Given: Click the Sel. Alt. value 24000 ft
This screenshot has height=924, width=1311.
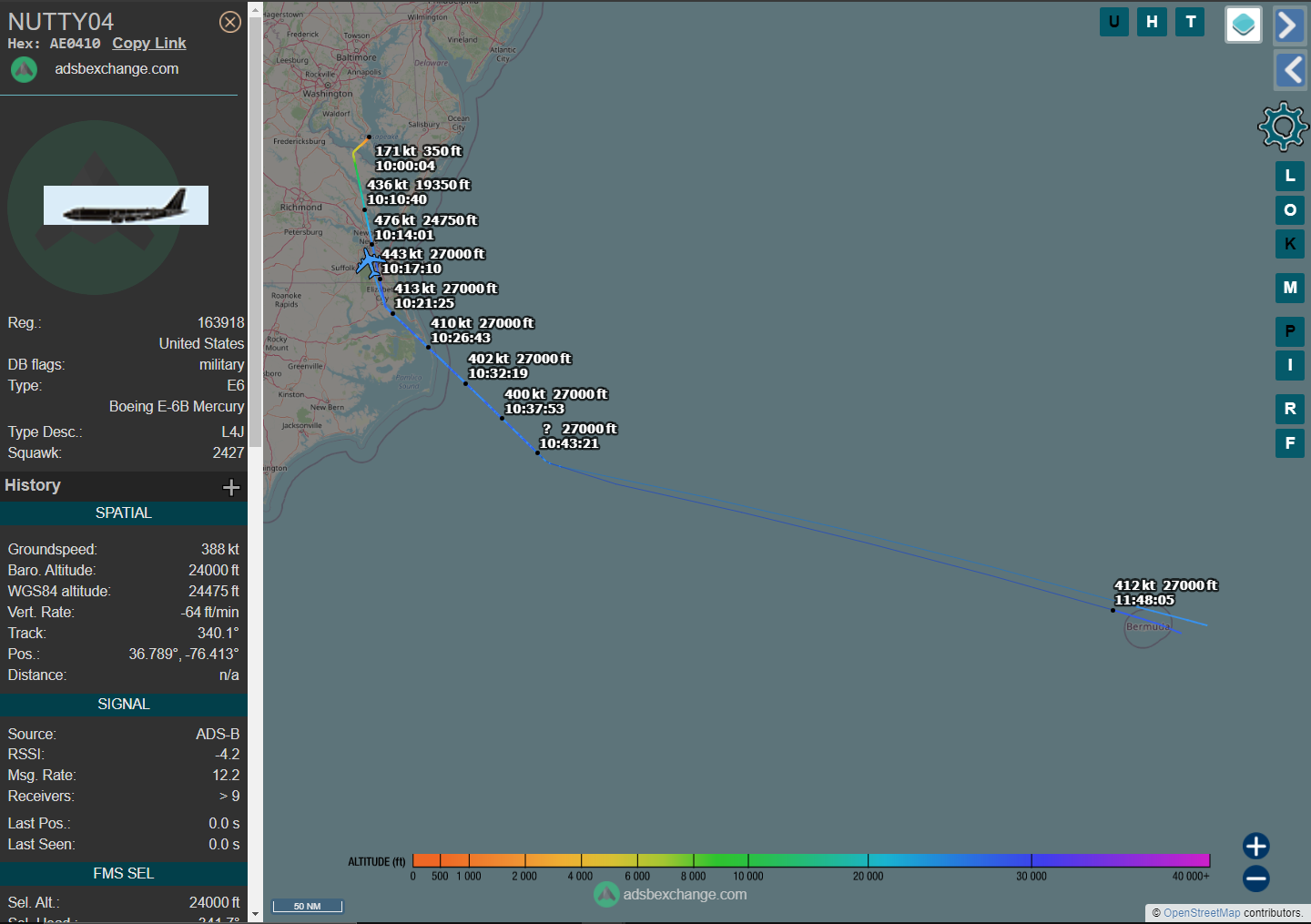Looking at the screenshot, I should point(215,903).
